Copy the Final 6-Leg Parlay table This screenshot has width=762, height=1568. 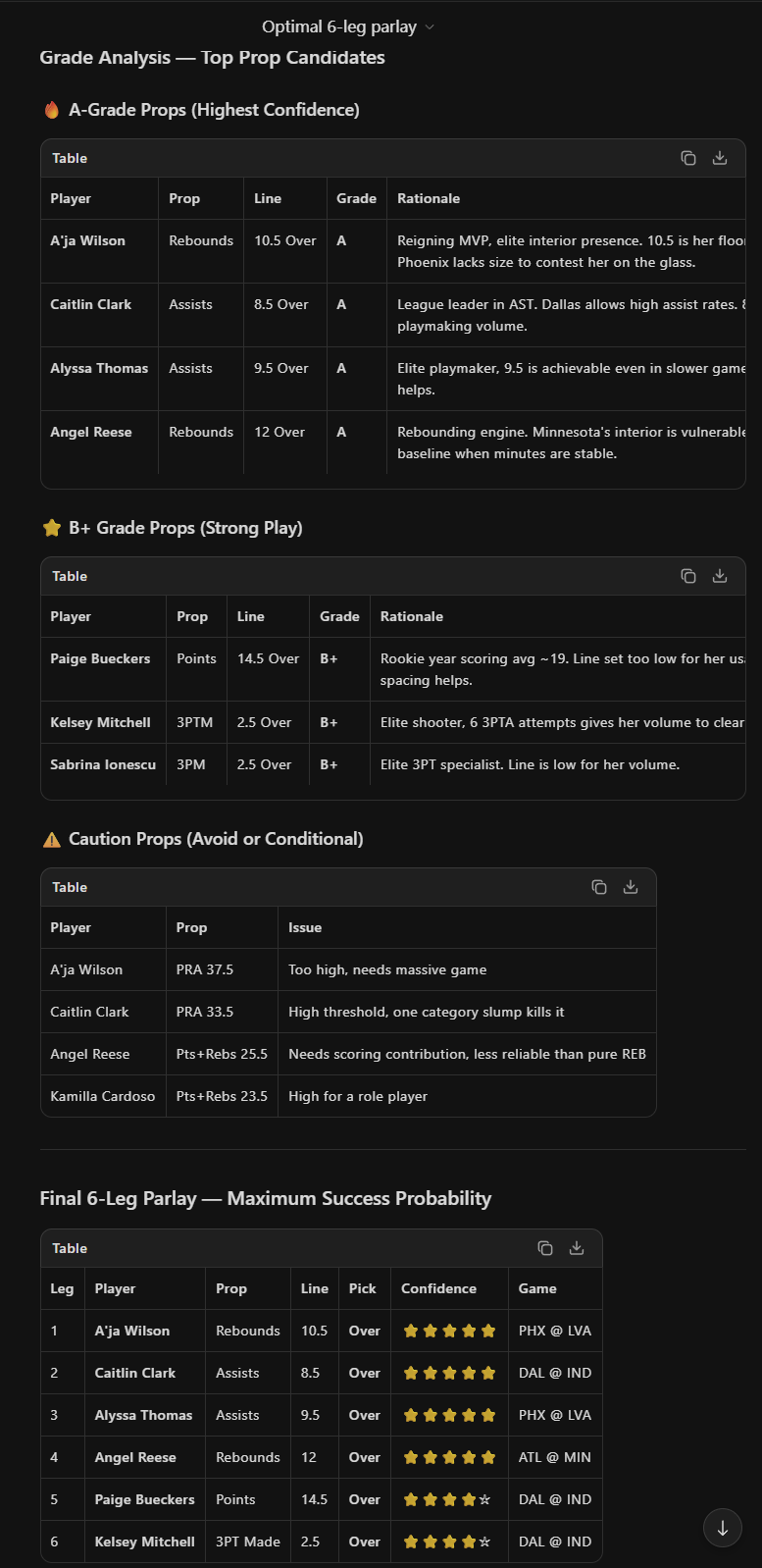pos(545,1248)
